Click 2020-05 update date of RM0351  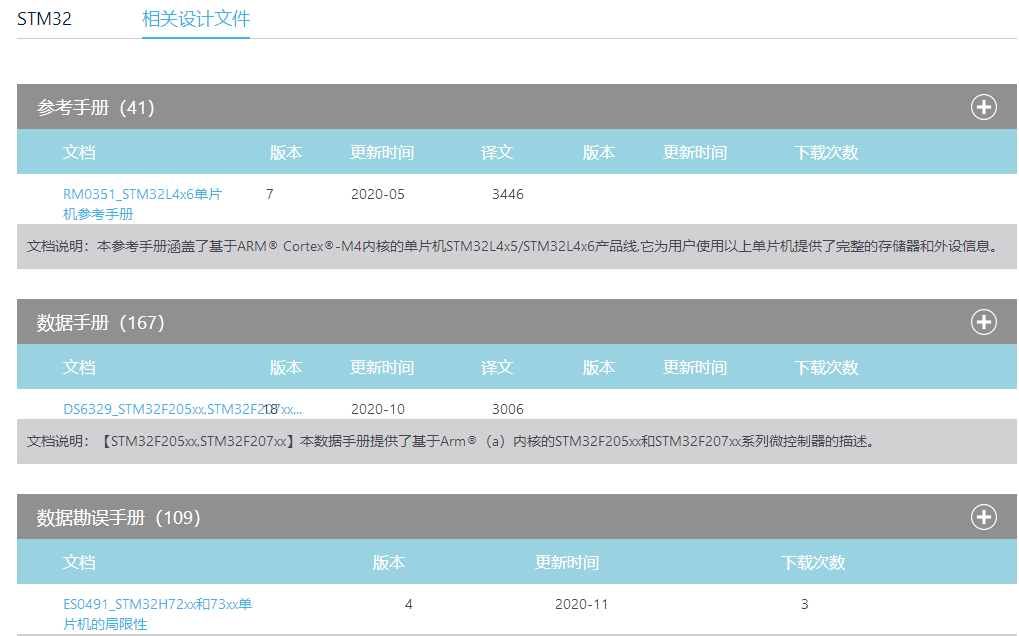click(x=378, y=194)
